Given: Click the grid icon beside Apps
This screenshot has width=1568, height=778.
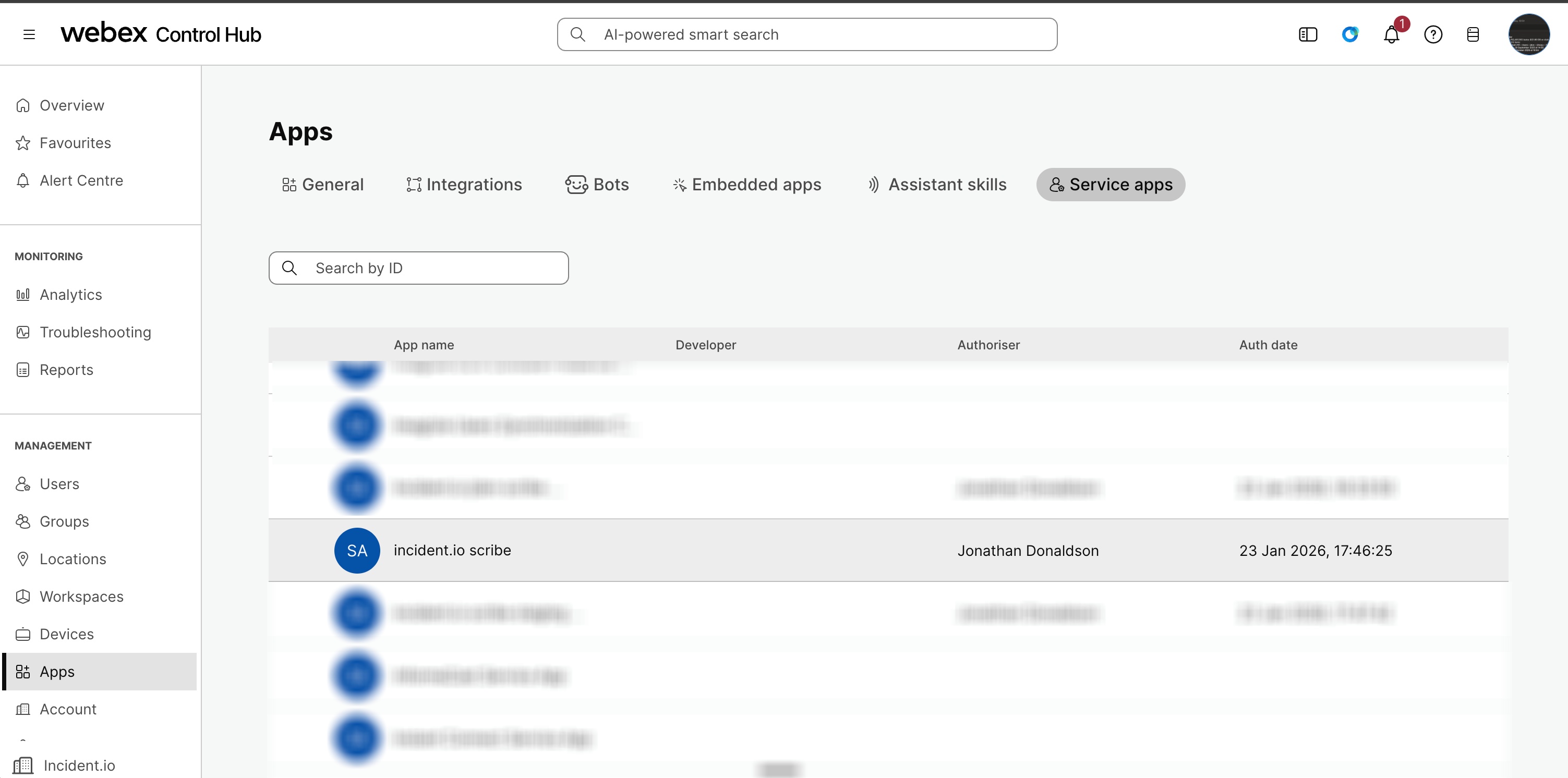Looking at the screenshot, I should [x=22, y=672].
